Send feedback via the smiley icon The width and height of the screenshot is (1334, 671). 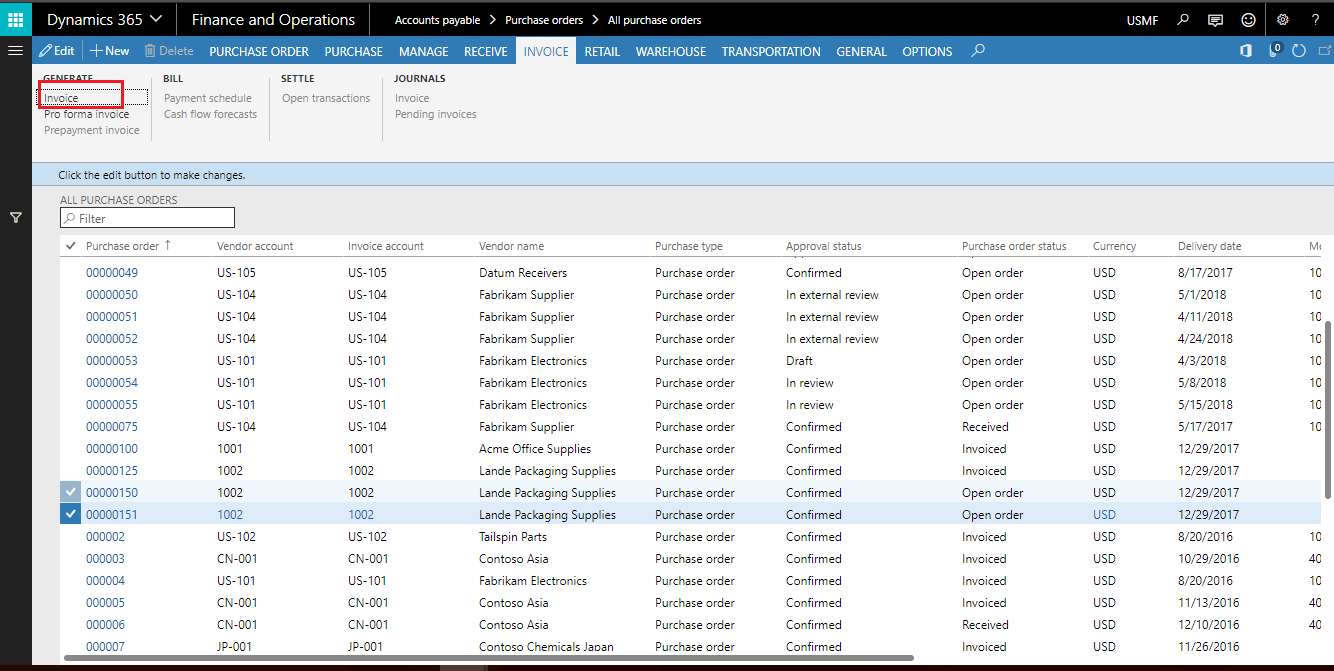pyautogui.click(x=1248, y=18)
